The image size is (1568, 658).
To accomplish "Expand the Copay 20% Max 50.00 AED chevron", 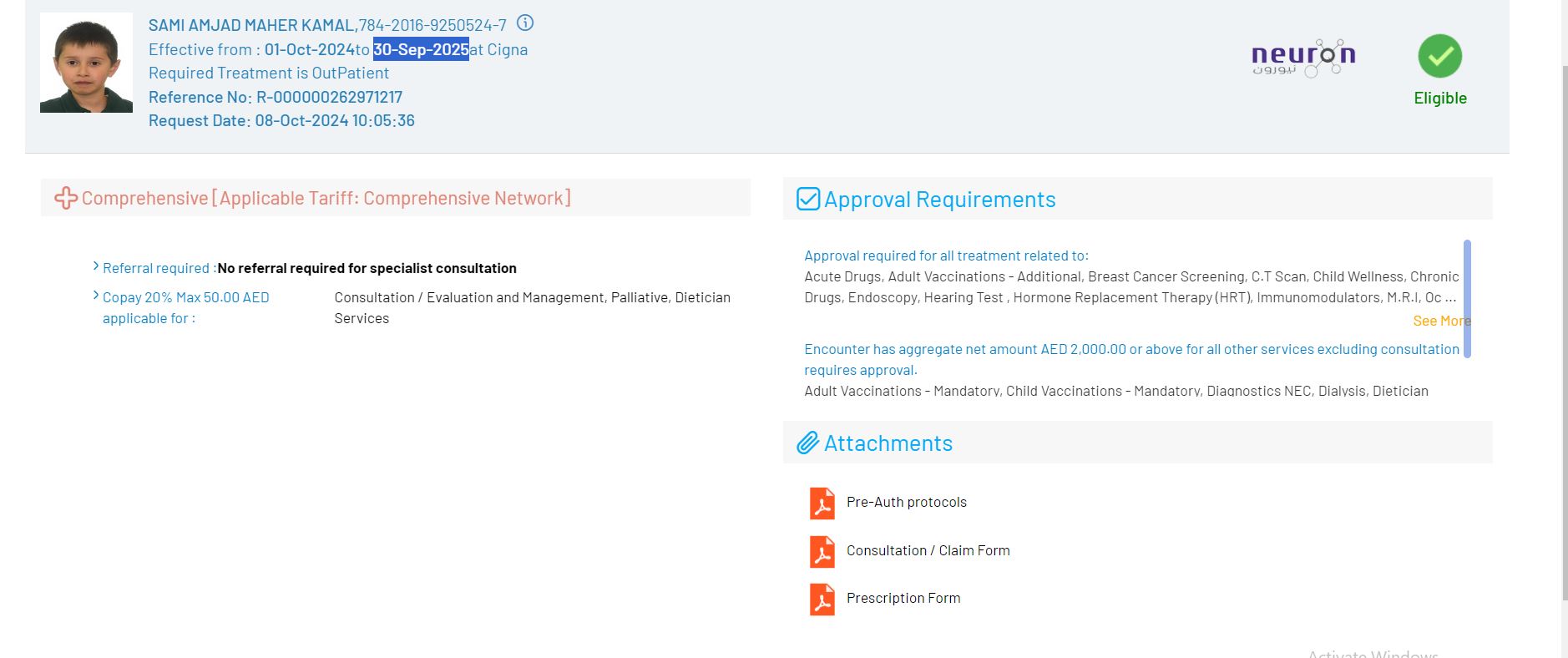I will [96, 296].
